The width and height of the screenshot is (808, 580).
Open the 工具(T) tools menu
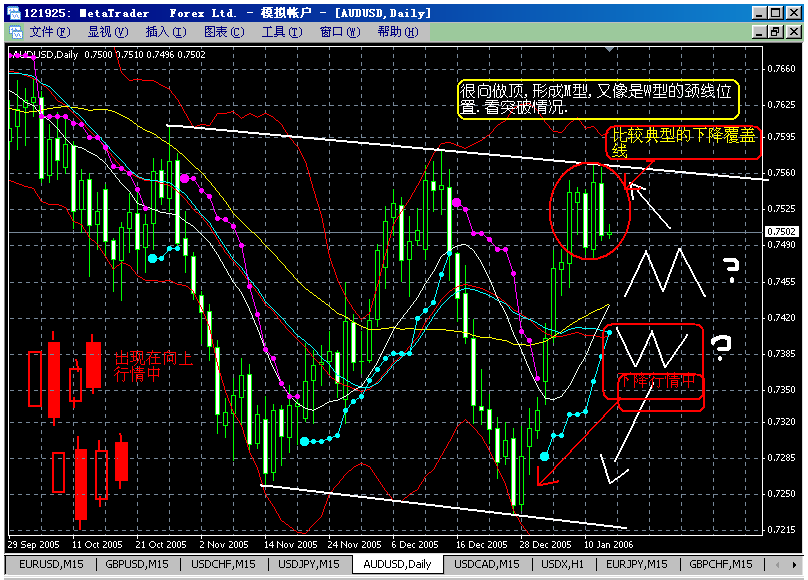click(x=282, y=32)
